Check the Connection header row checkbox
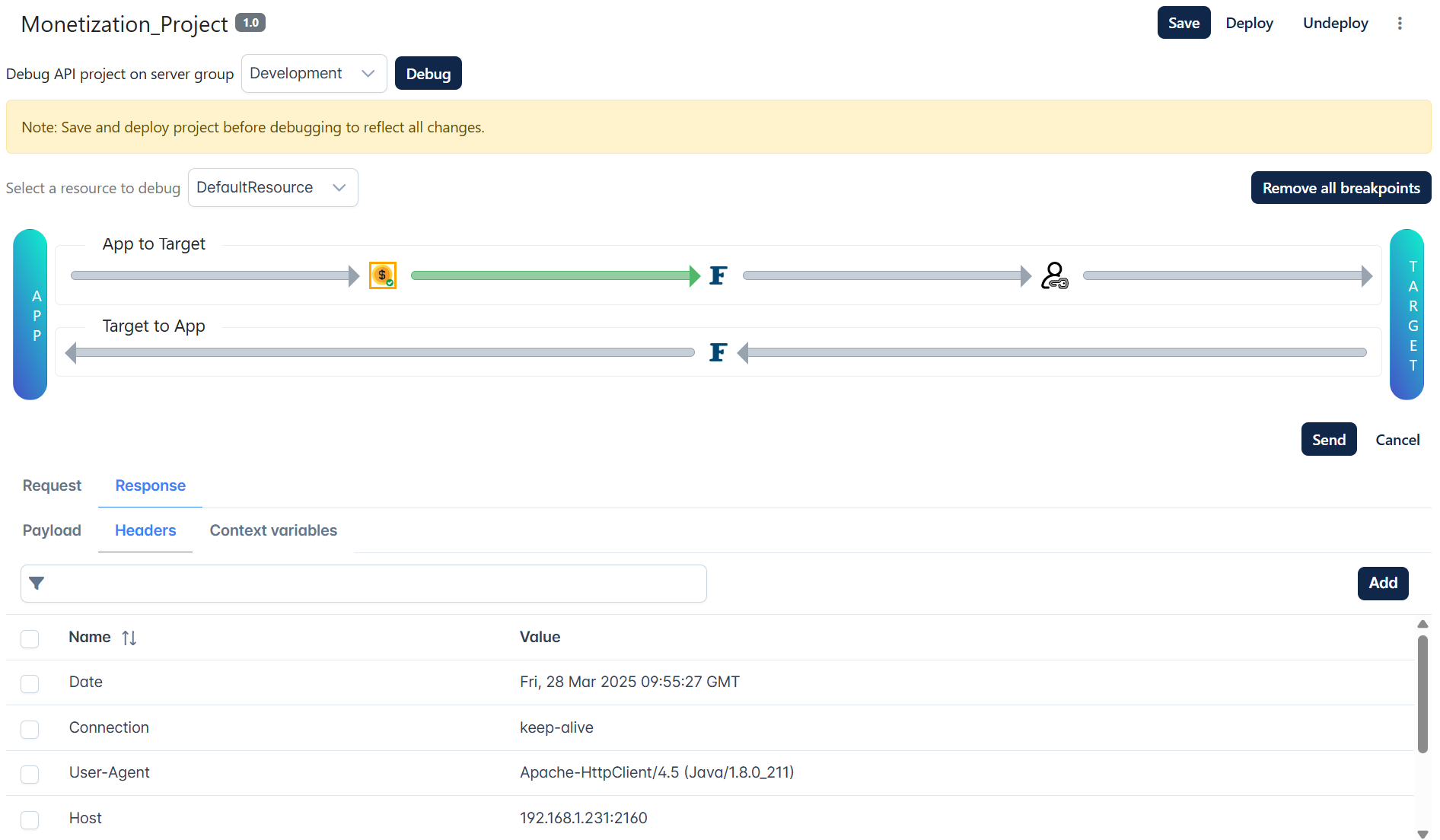1440x840 pixels. (x=30, y=729)
